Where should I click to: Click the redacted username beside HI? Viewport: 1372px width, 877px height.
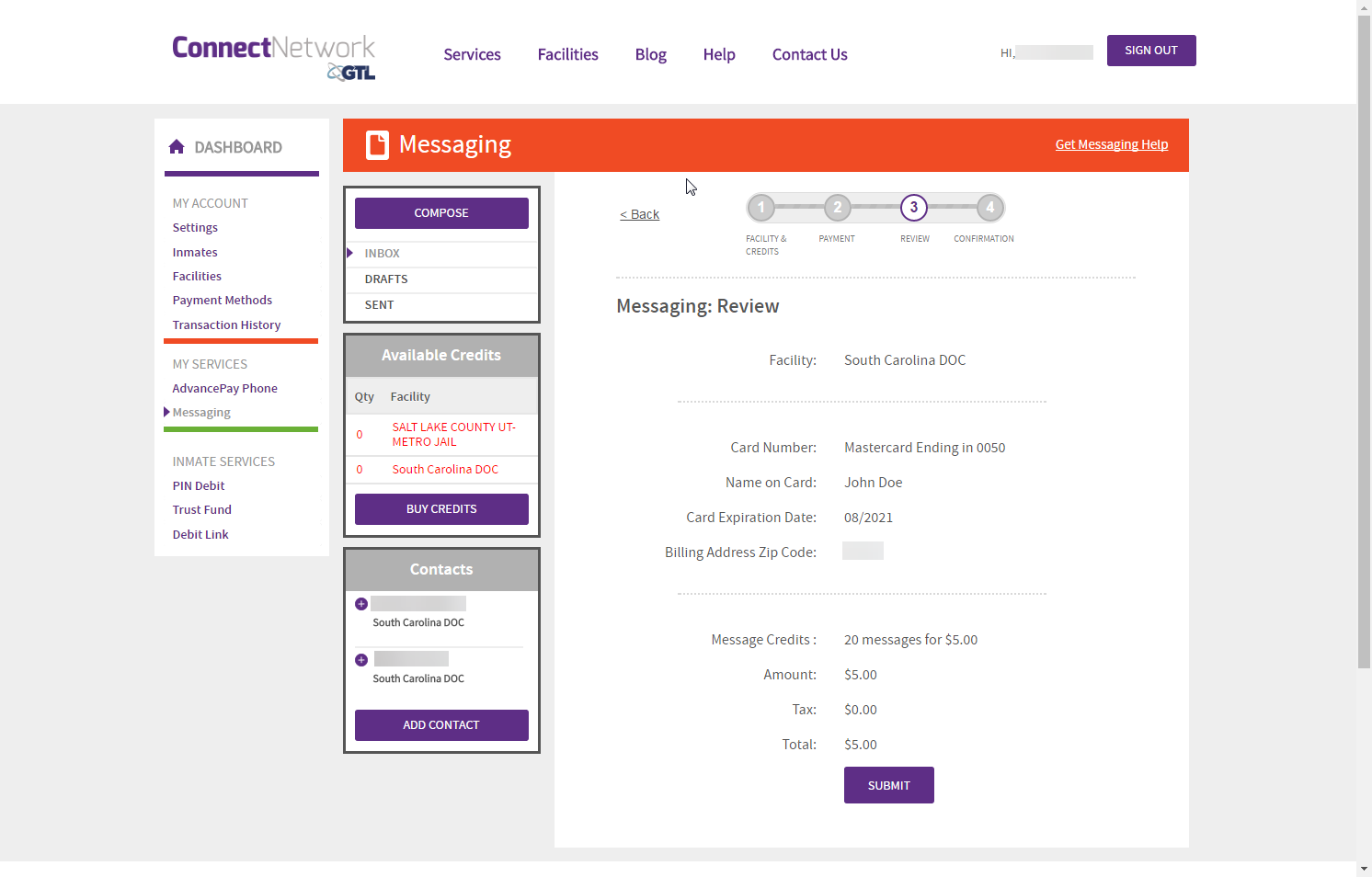(1055, 52)
